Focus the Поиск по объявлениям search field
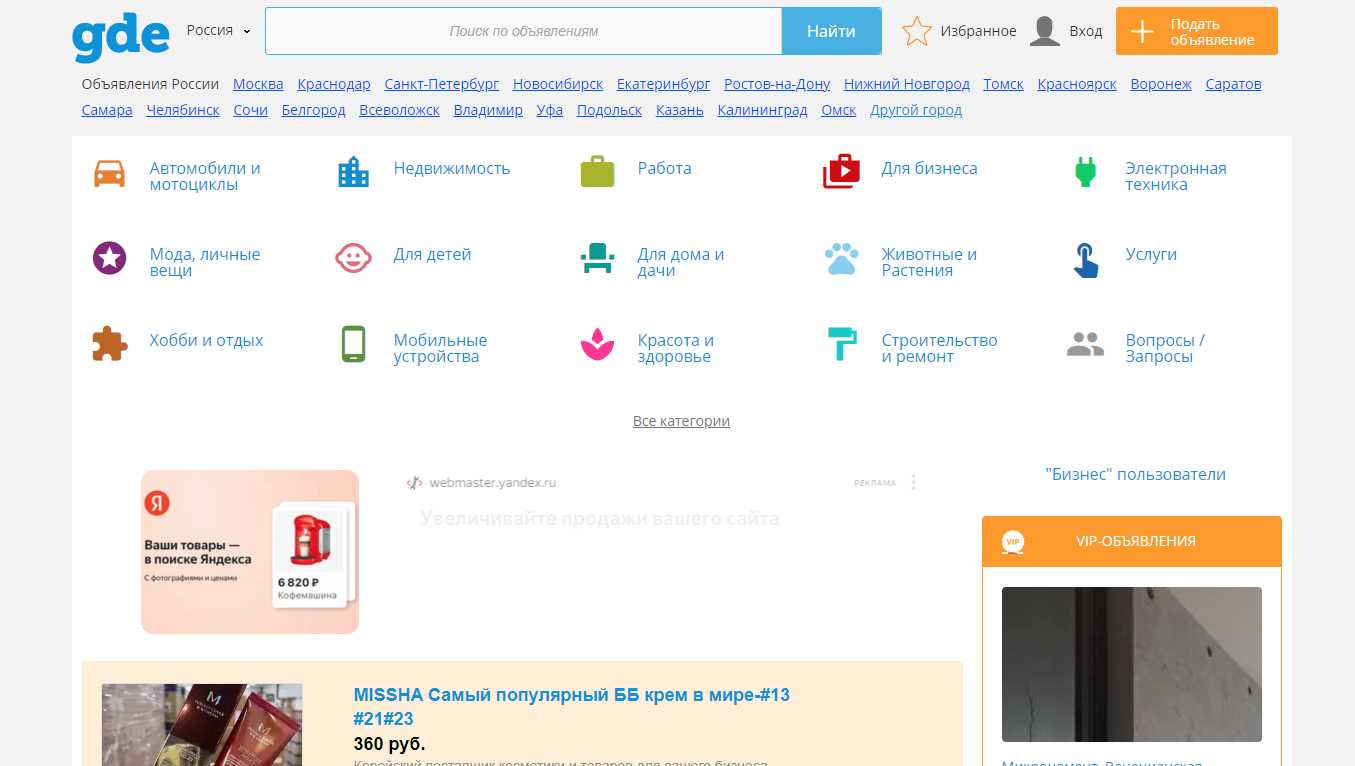Viewport: 1355px width, 766px height. [x=523, y=31]
